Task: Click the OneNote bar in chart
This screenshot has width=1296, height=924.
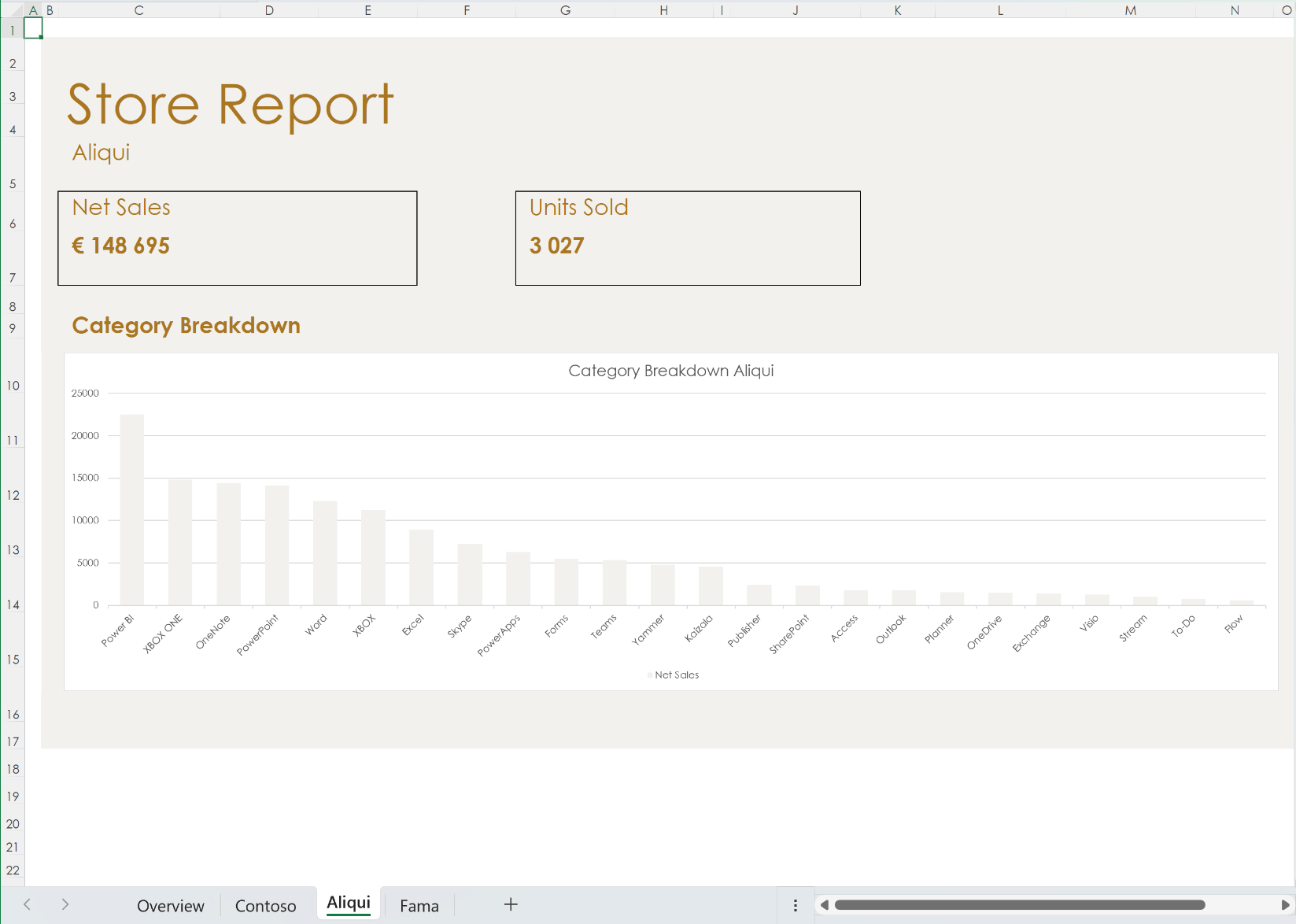Action: click(x=228, y=544)
